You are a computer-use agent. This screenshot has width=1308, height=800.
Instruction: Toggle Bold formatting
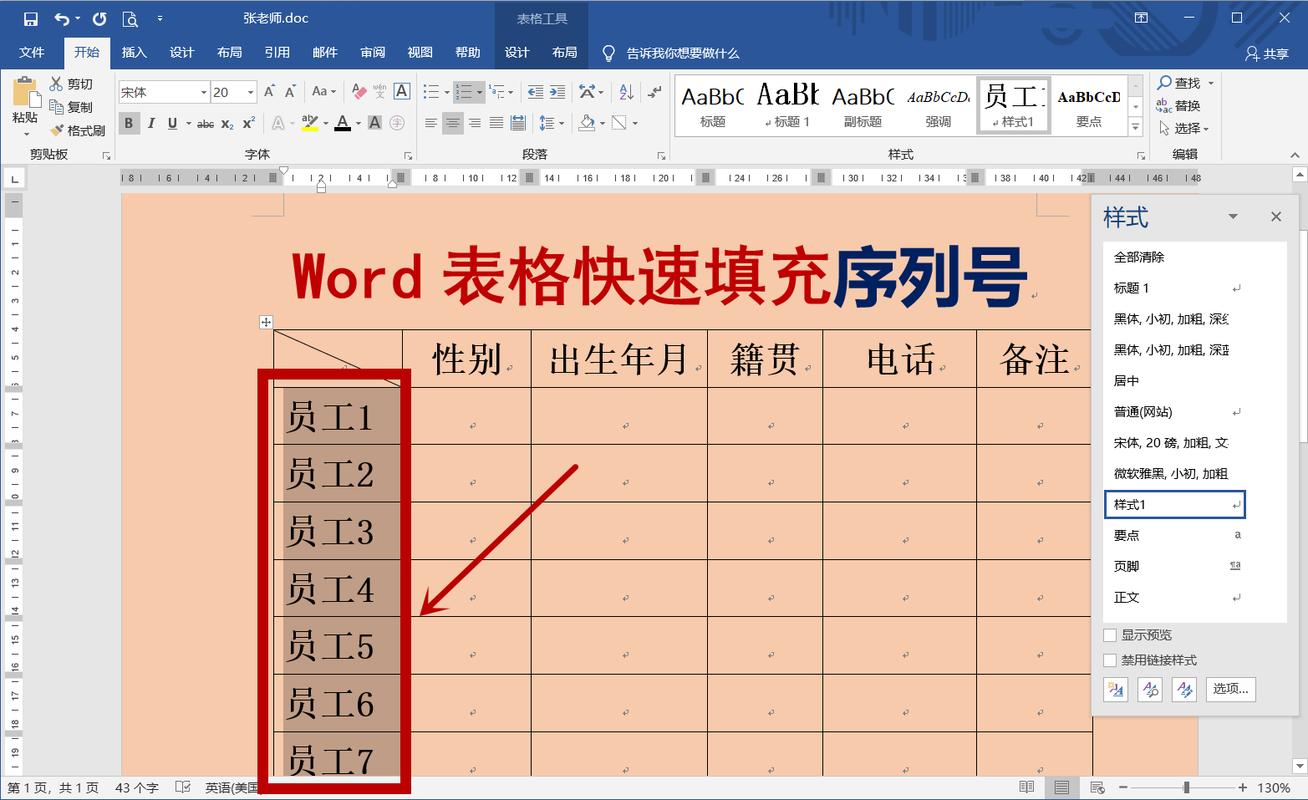[129, 123]
